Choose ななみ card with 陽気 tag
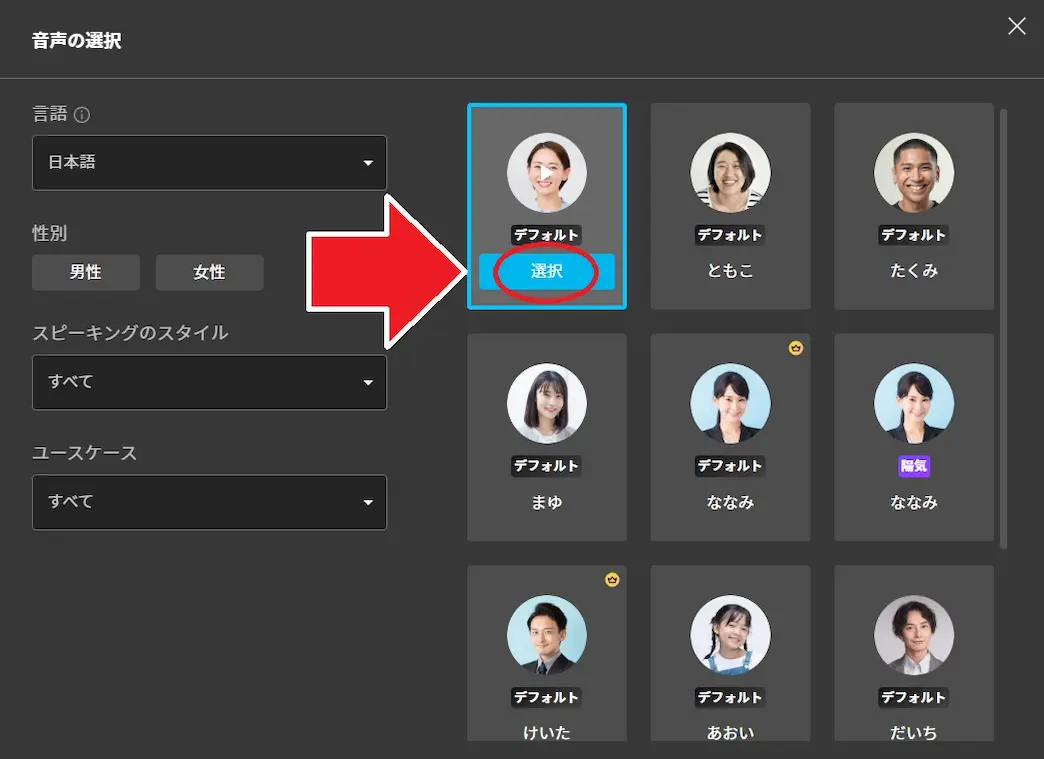The image size is (1044, 759). (x=914, y=437)
